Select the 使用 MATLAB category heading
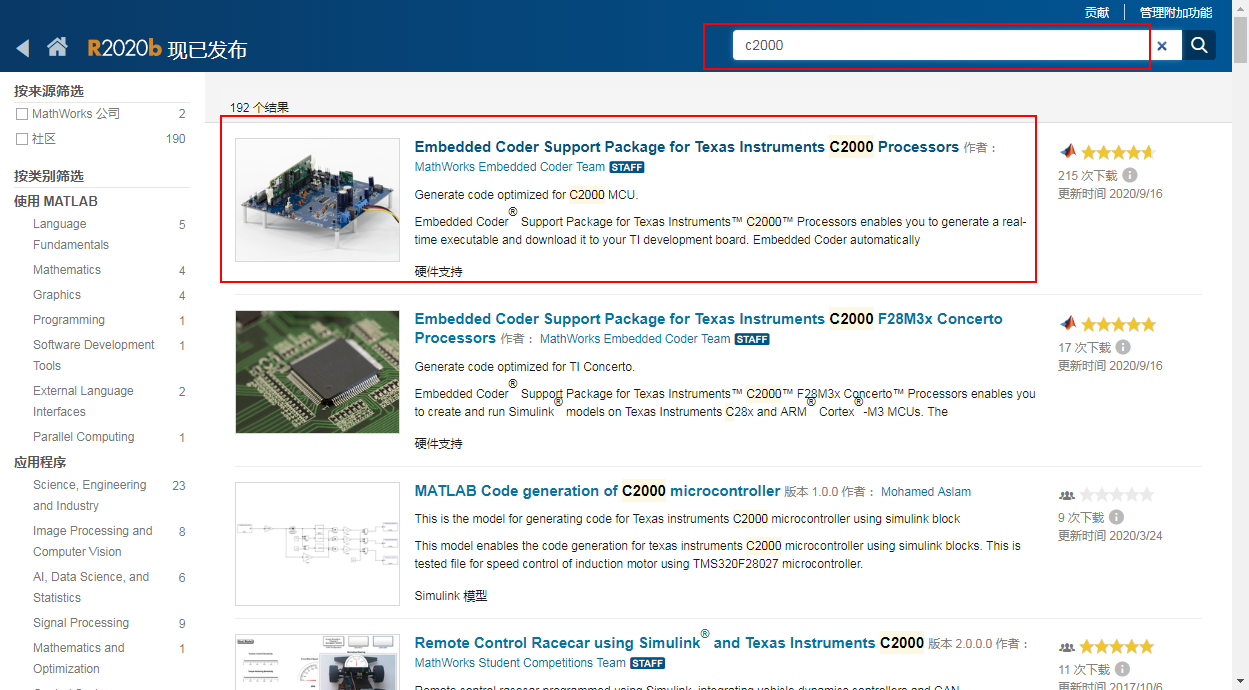The height and width of the screenshot is (690, 1249). pyautogui.click(x=56, y=201)
